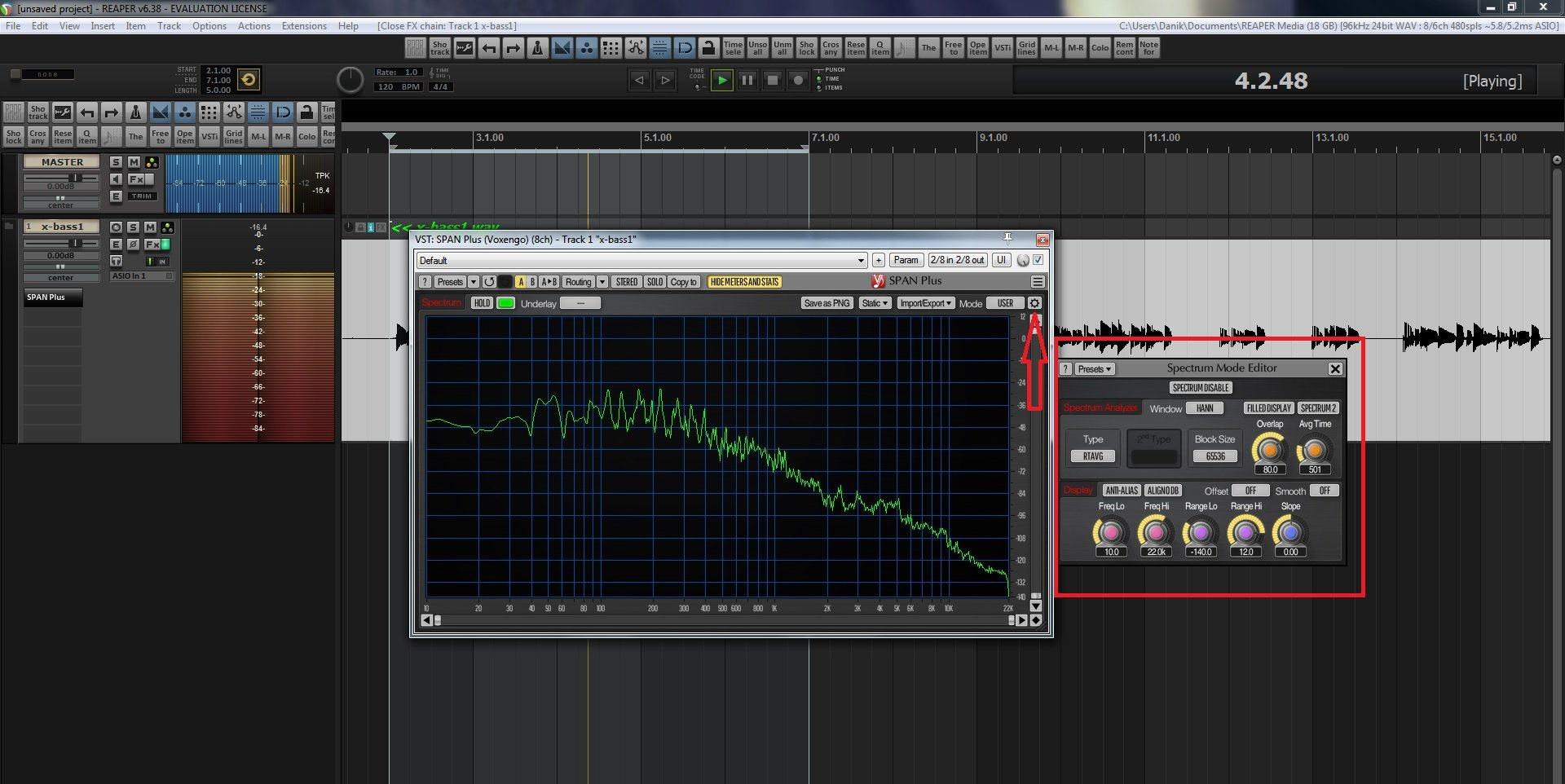Open the Extensions menu
This screenshot has height=784, width=1565.
(x=303, y=26)
